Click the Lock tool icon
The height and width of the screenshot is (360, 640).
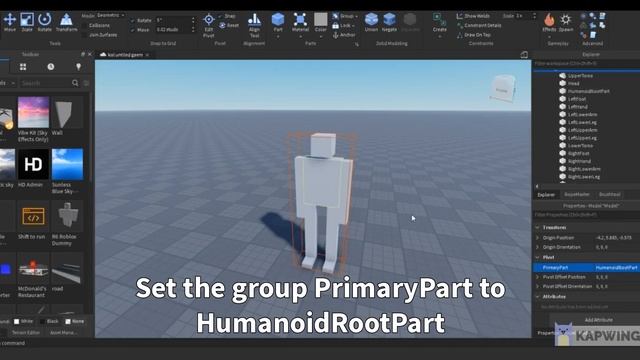tap(336, 25)
